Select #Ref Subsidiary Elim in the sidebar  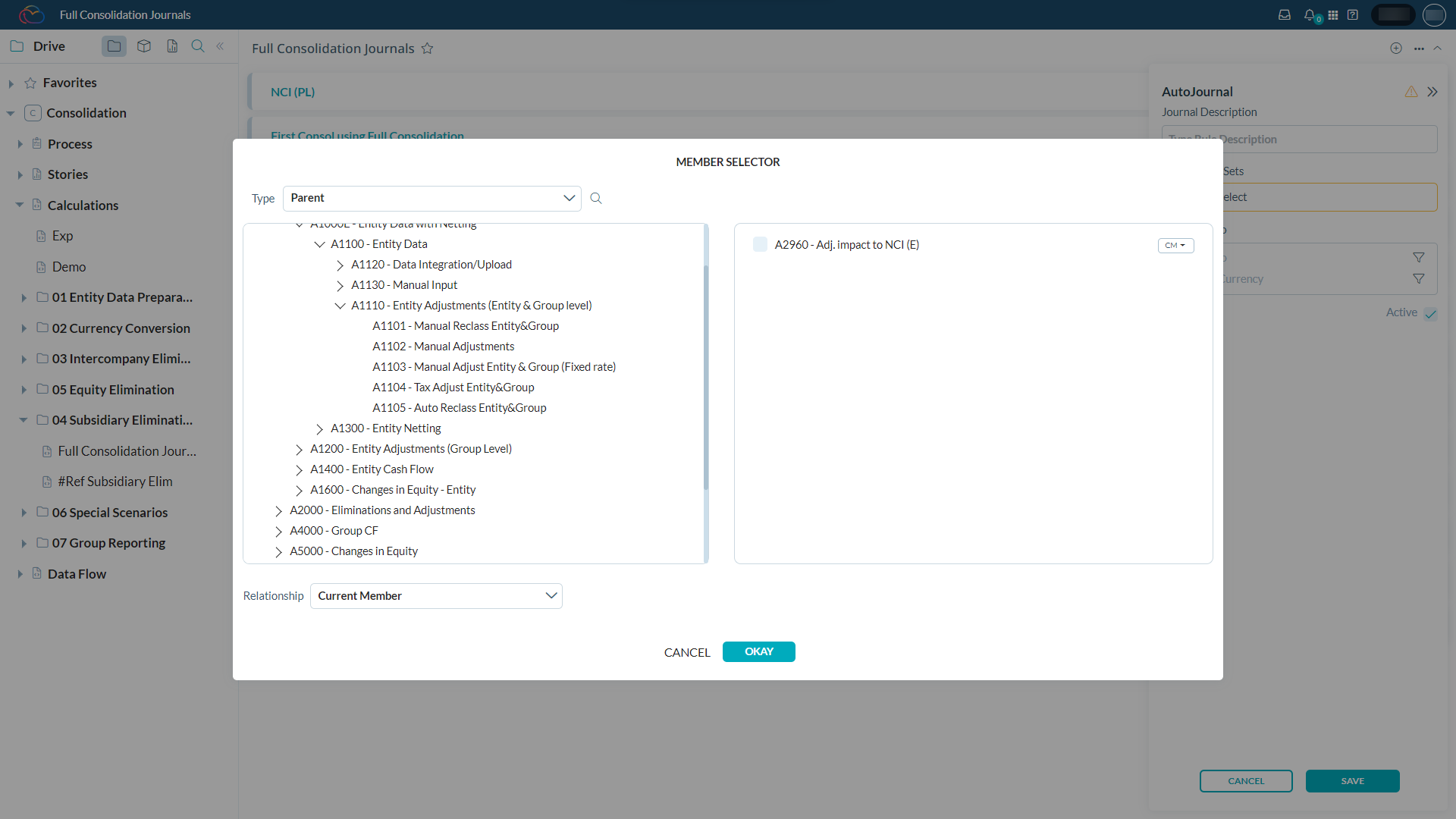click(115, 482)
